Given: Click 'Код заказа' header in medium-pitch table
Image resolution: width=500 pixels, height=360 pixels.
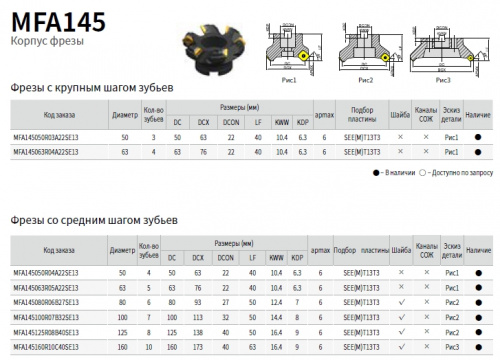Looking at the screenshot, I should coord(59,250).
